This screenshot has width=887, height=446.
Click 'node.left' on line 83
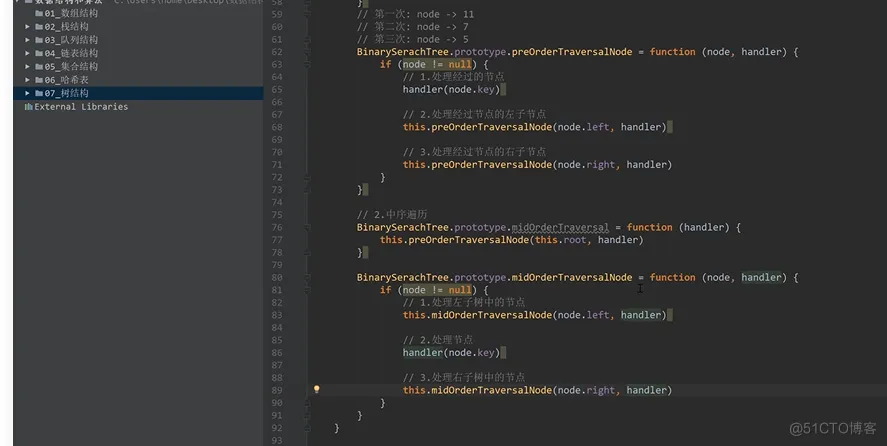583,315
